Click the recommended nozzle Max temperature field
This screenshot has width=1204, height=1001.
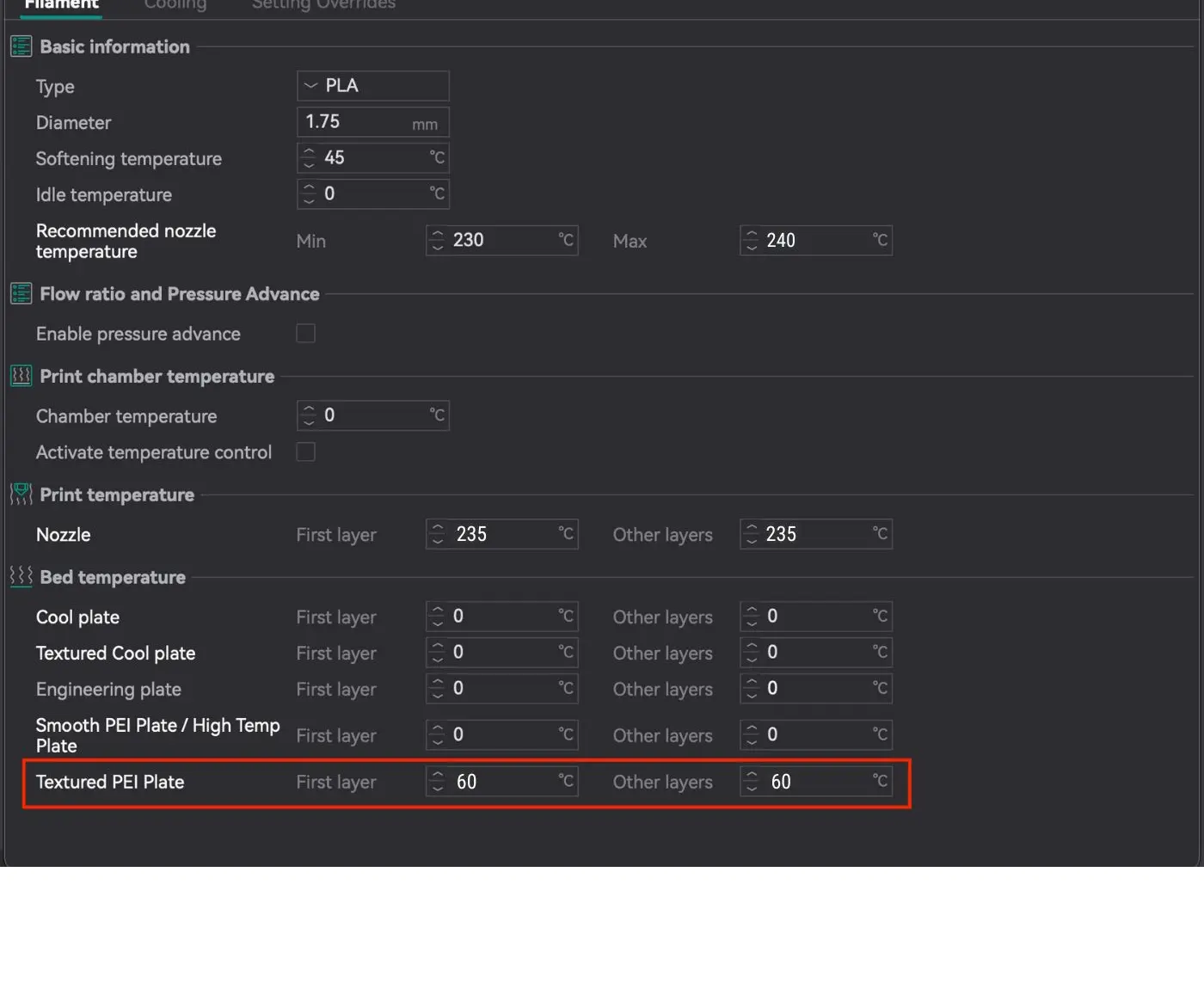[x=816, y=241]
